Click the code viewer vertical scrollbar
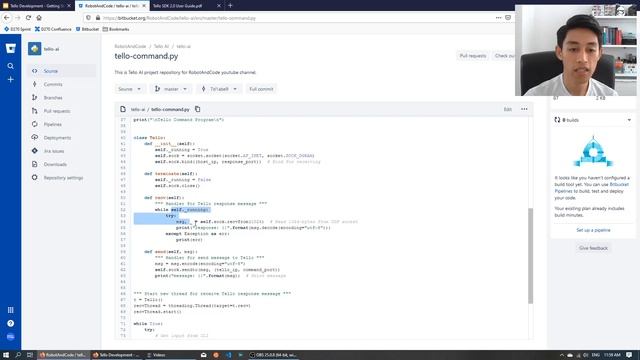Image resolution: width=640 pixels, height=360 pixels. pos(530,256)
